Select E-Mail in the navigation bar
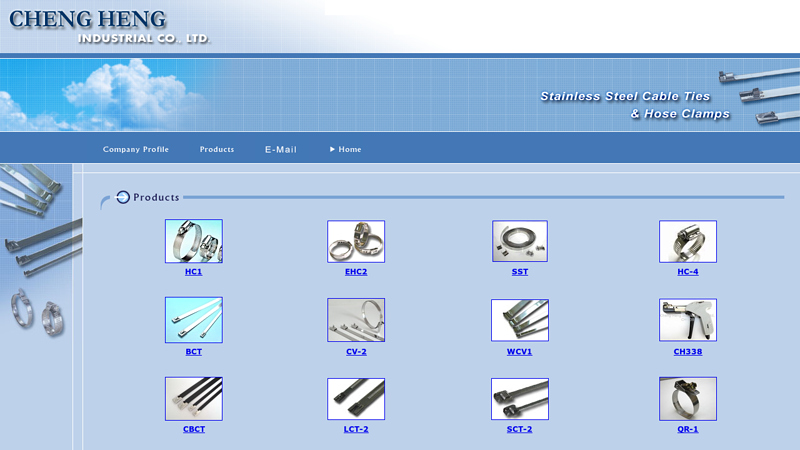Image resolution: width=800 pixels, height=450 pixels. click(281, 149)
